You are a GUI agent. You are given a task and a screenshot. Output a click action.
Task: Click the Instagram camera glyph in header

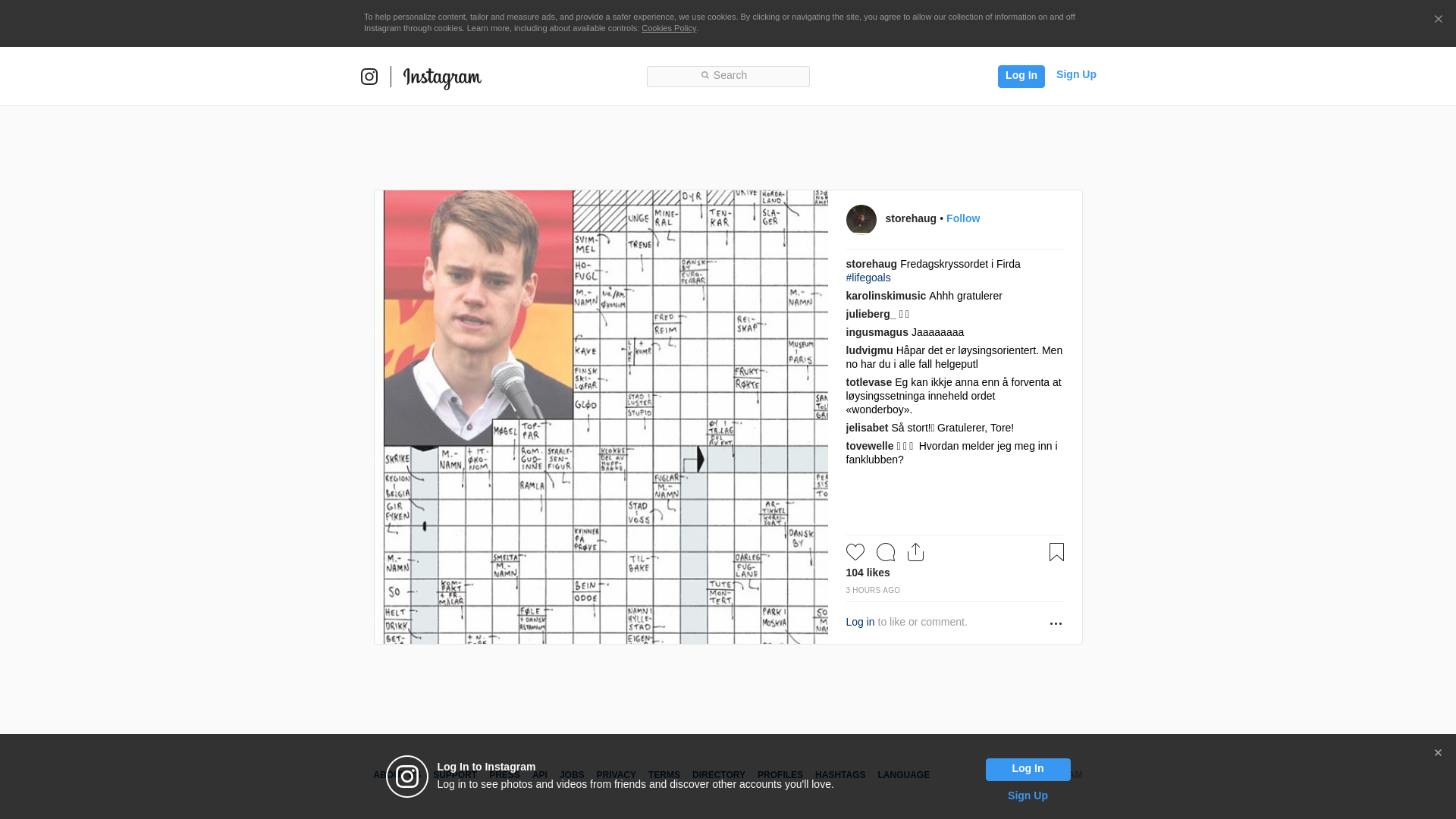pos(369,77)
